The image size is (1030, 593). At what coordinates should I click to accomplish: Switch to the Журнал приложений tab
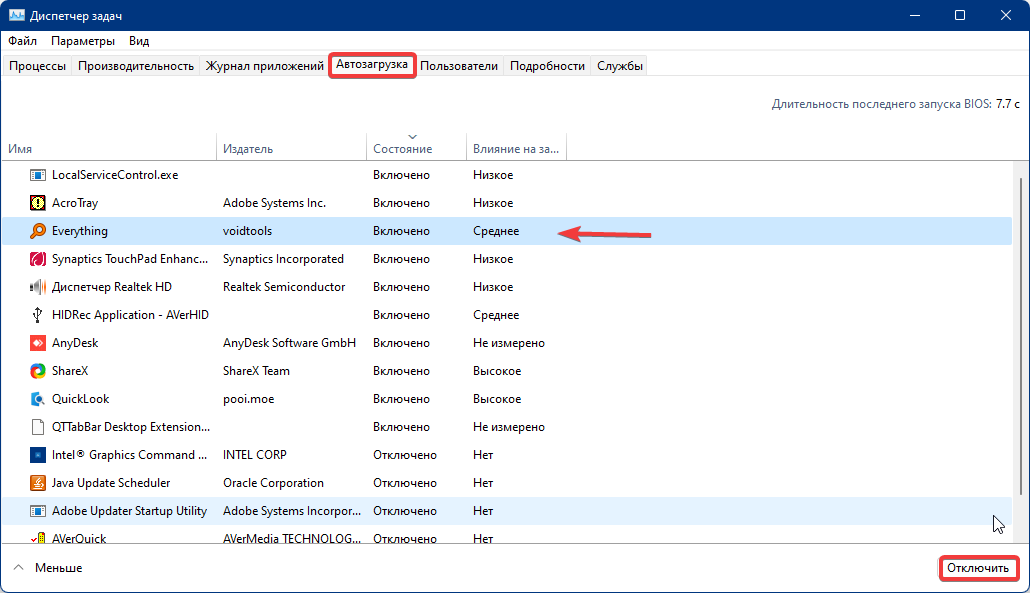(x=265, y=66)
